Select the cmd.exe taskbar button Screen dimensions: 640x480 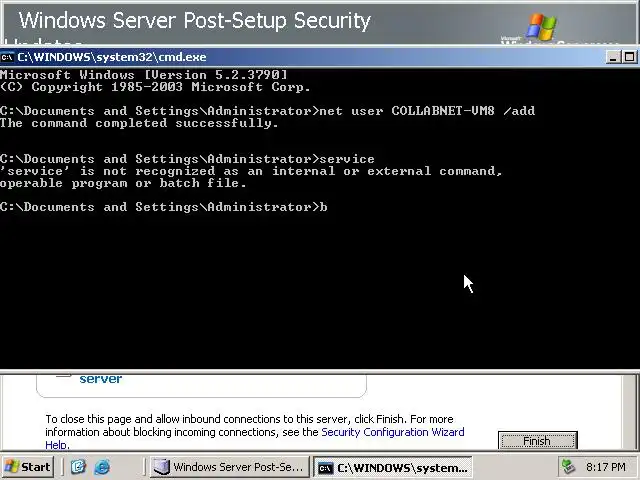coord(393,467)
